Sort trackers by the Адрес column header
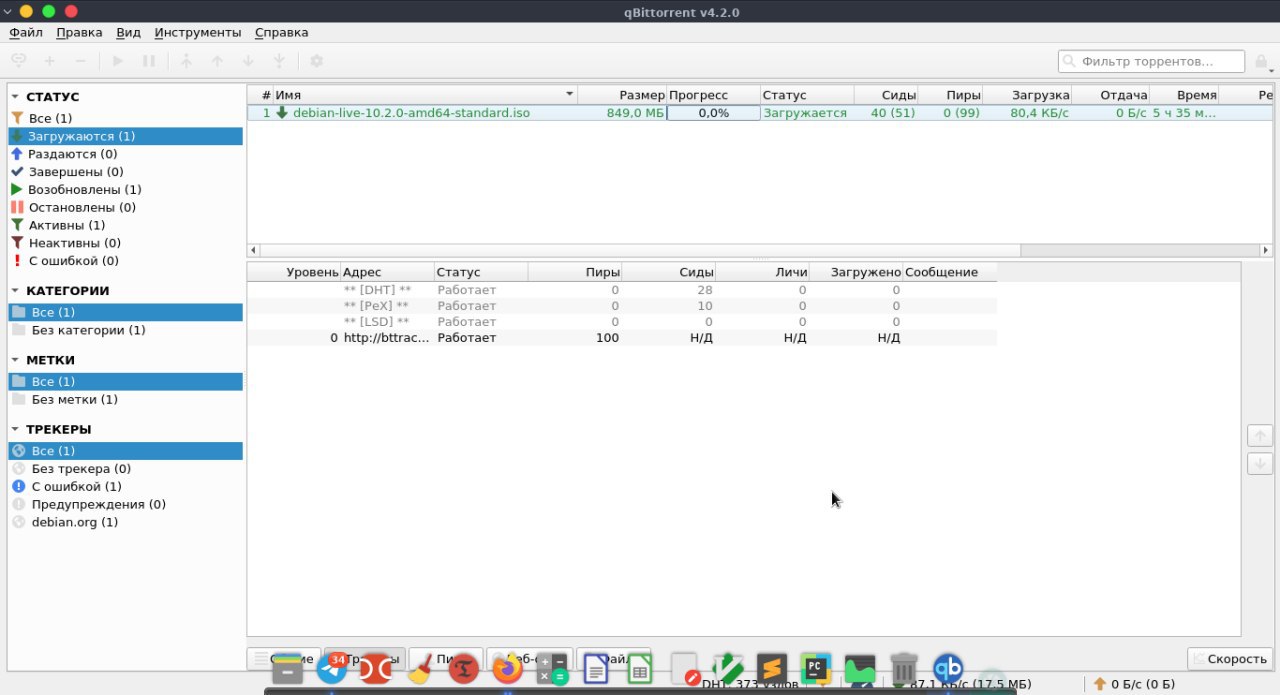This screenshot has height=695, width=1280. coord(387,272)
